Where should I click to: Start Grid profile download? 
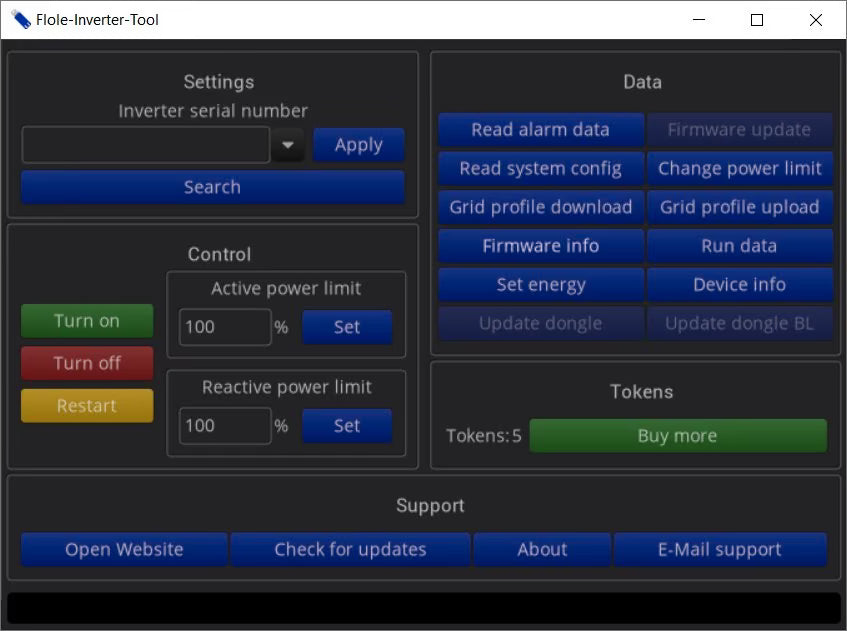pyautogui.click(x=541, y=207)
